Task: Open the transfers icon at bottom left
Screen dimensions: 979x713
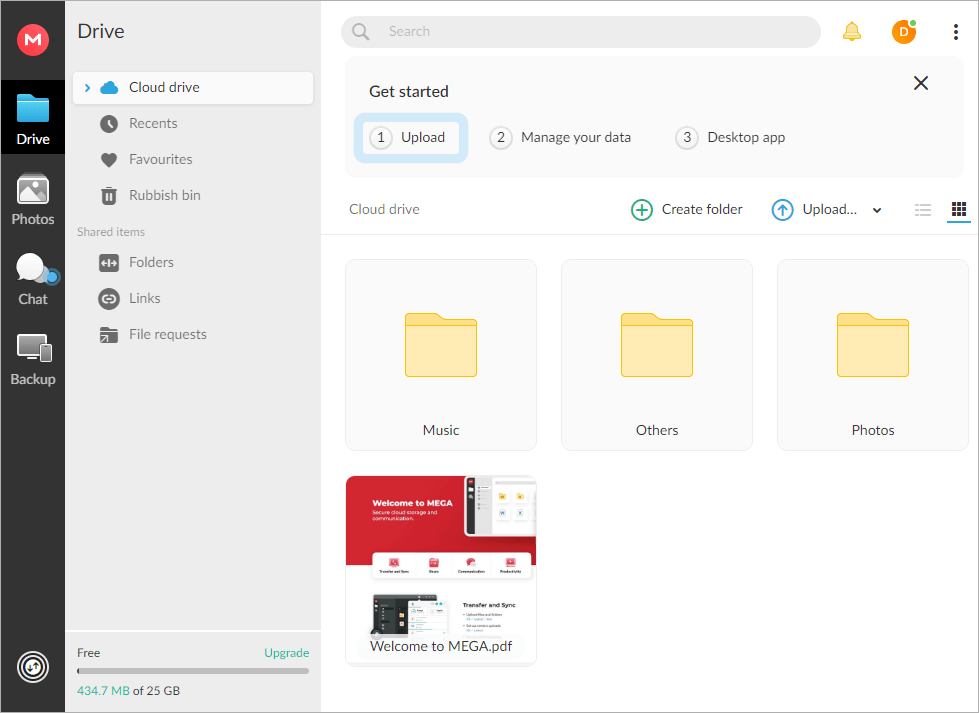Action: point(33,666)
